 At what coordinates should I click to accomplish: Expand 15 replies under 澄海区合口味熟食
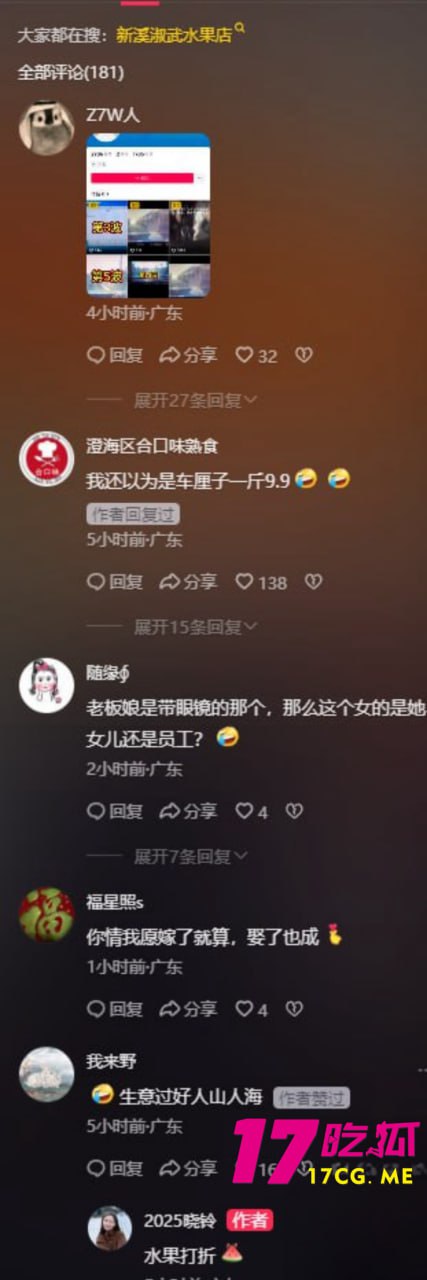196,627
